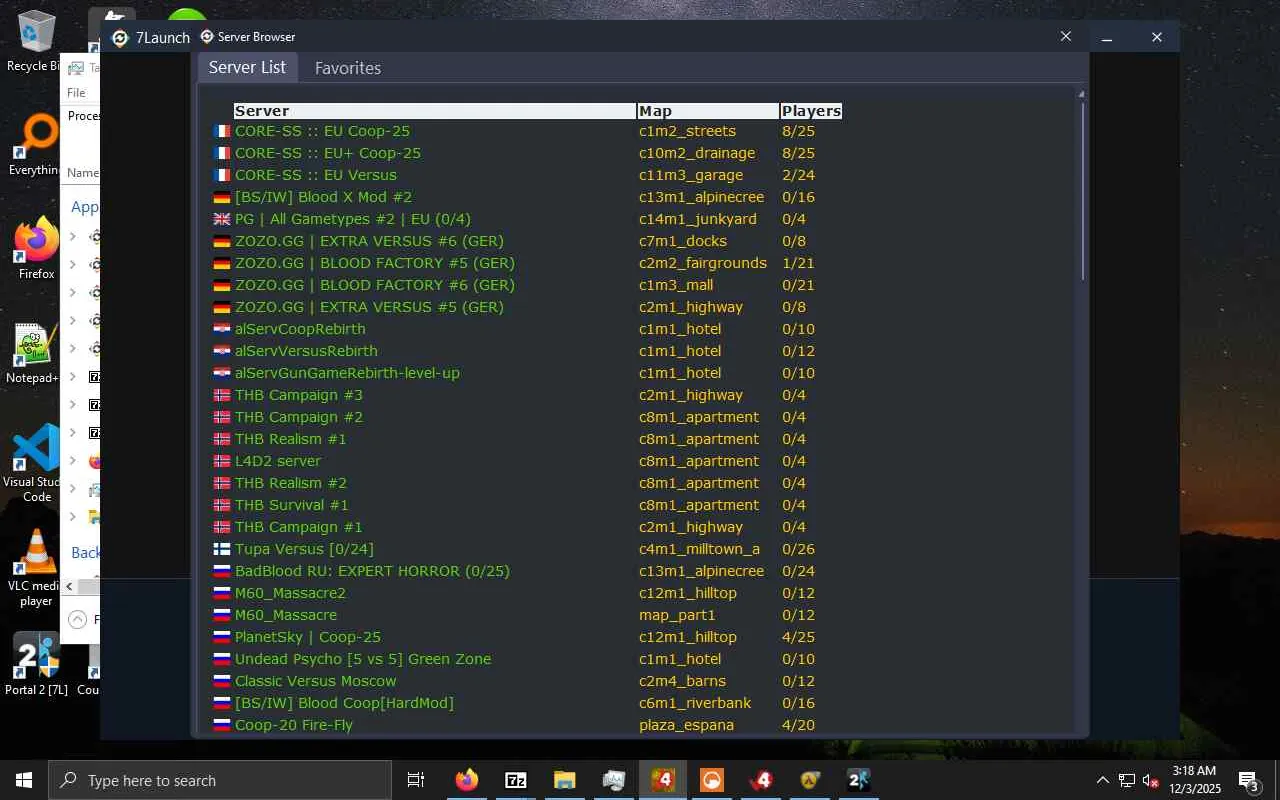Select the THB Campaign #2 server
The height and width of the screenshot is (800, 1280).
pos(299,417)
